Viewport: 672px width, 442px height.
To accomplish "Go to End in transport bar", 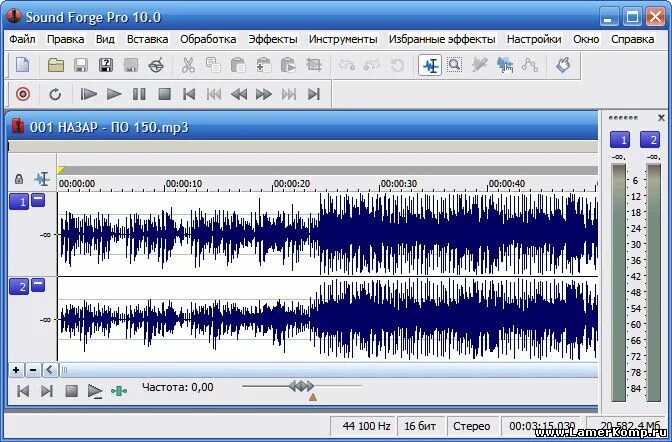I will pyautogui.click(x=314, y=94).
